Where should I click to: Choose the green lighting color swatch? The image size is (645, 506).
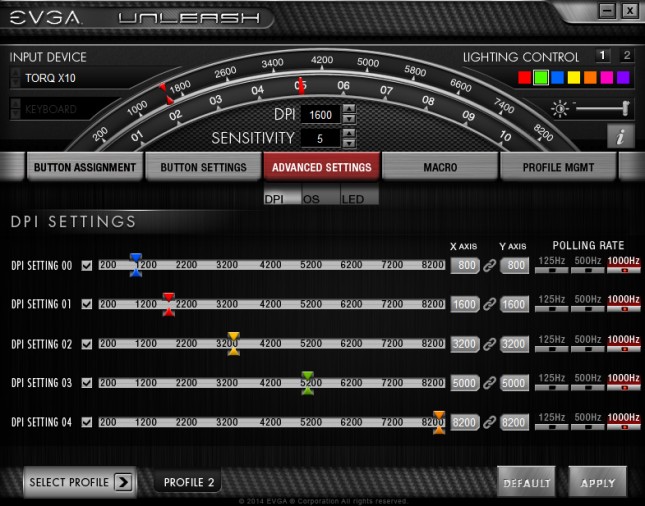click(541, 77)
